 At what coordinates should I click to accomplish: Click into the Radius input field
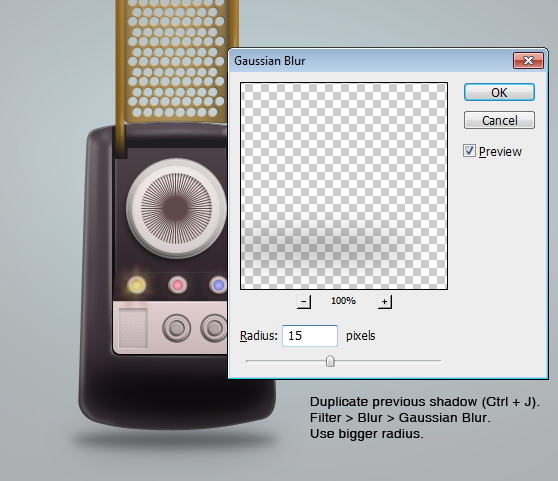[x=310, y=335]
